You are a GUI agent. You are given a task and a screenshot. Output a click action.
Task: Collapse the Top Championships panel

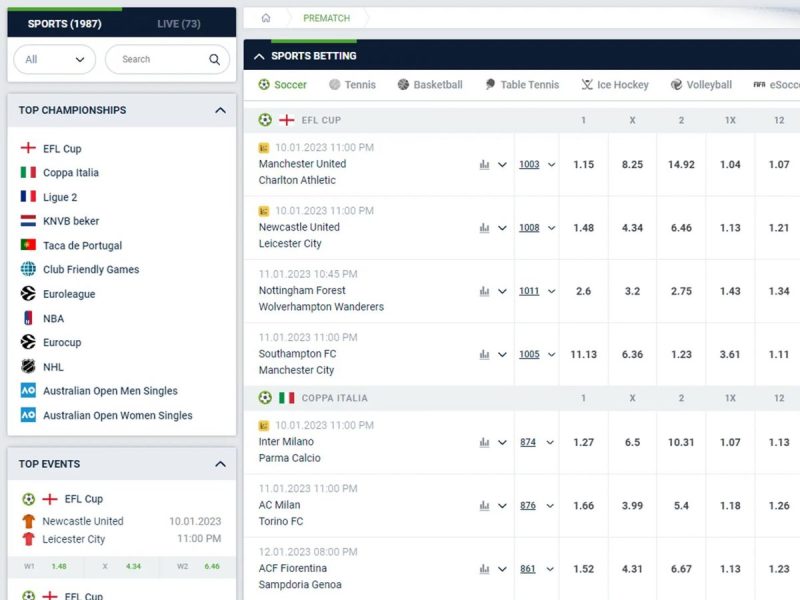220,110
